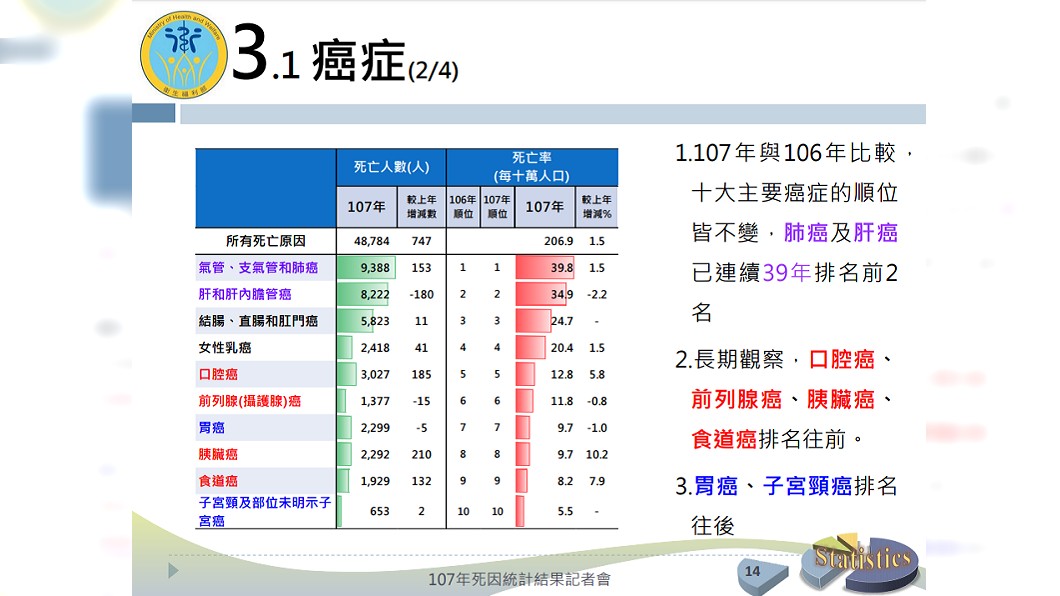This screenshot has width=1060, height=596.
Task: Click the purple 肝癌 text in note 1
Action: pos(875,233)
